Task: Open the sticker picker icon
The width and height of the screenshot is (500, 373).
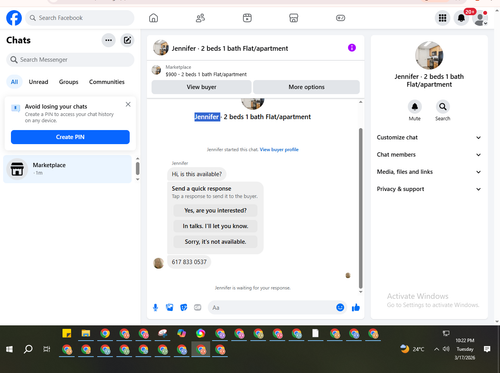Action: point(184,307)
